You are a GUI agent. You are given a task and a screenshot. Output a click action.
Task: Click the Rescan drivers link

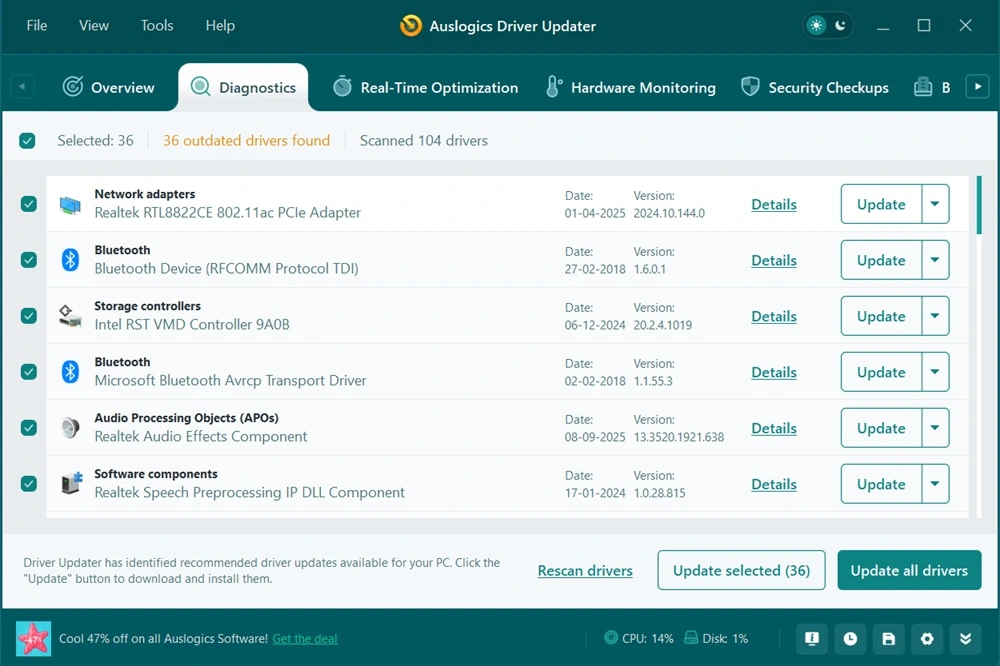tap(585, 570)
